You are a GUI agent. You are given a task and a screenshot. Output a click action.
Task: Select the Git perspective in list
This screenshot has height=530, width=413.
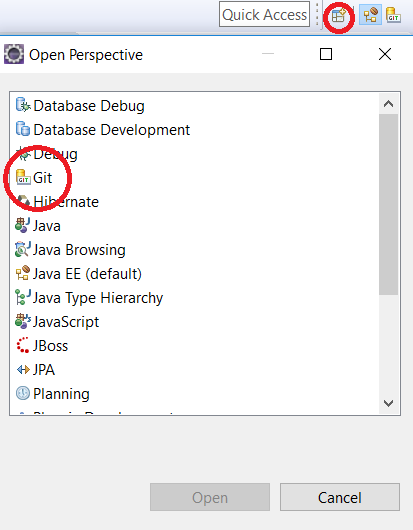(x=34, y=178)
